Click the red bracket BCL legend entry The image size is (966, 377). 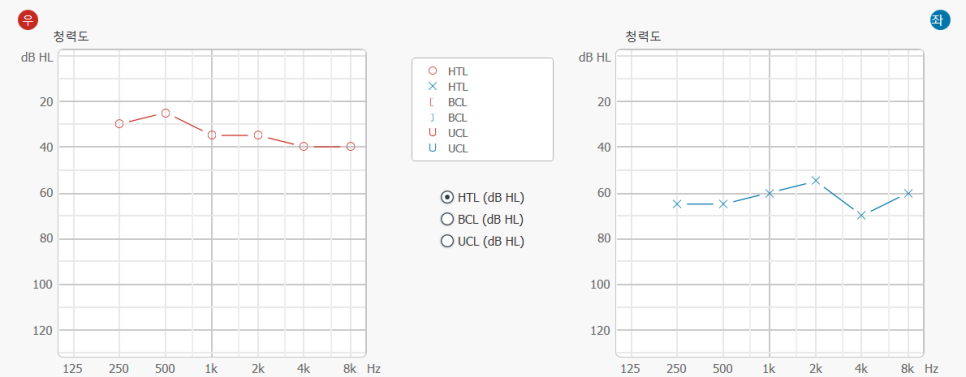pyautogui.click(x=448, y=102)
